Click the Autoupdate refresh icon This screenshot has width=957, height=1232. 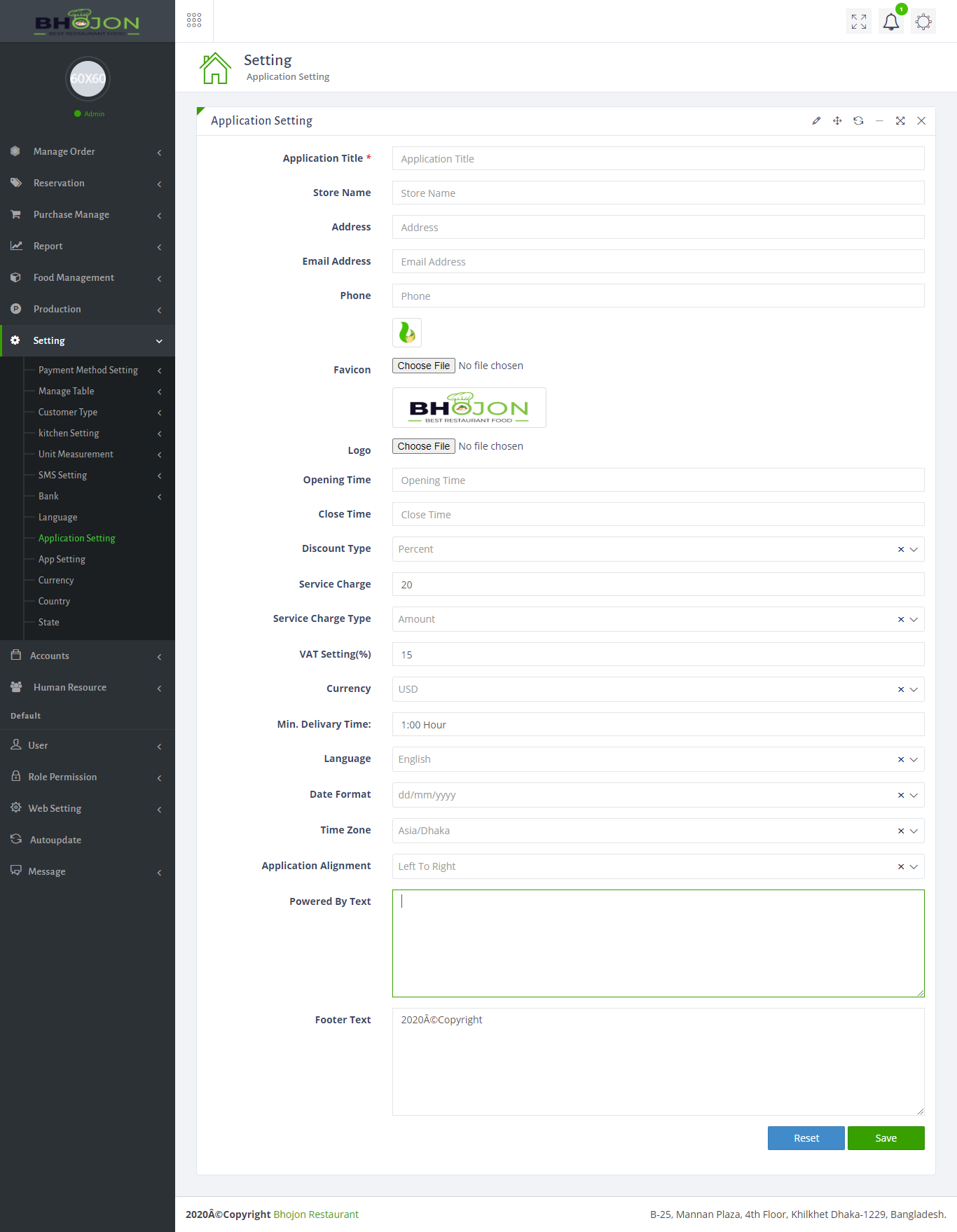(x=16, y=839)
